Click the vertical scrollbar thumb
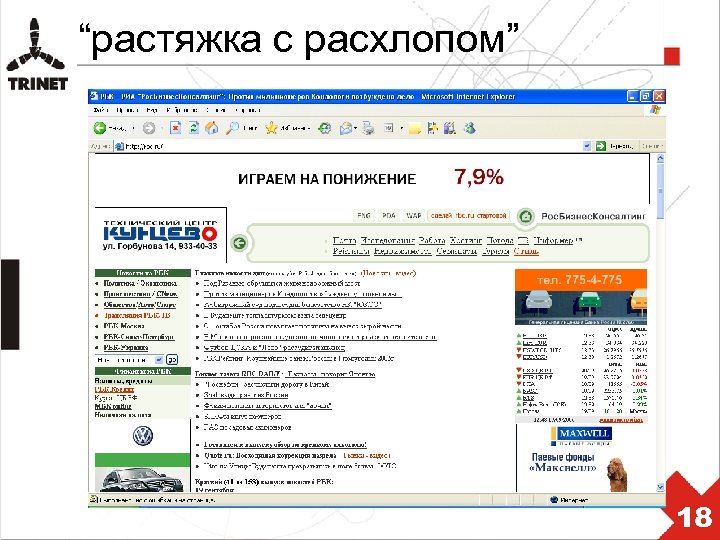Screen dimensions: 720x540 (x=660, y=191)
